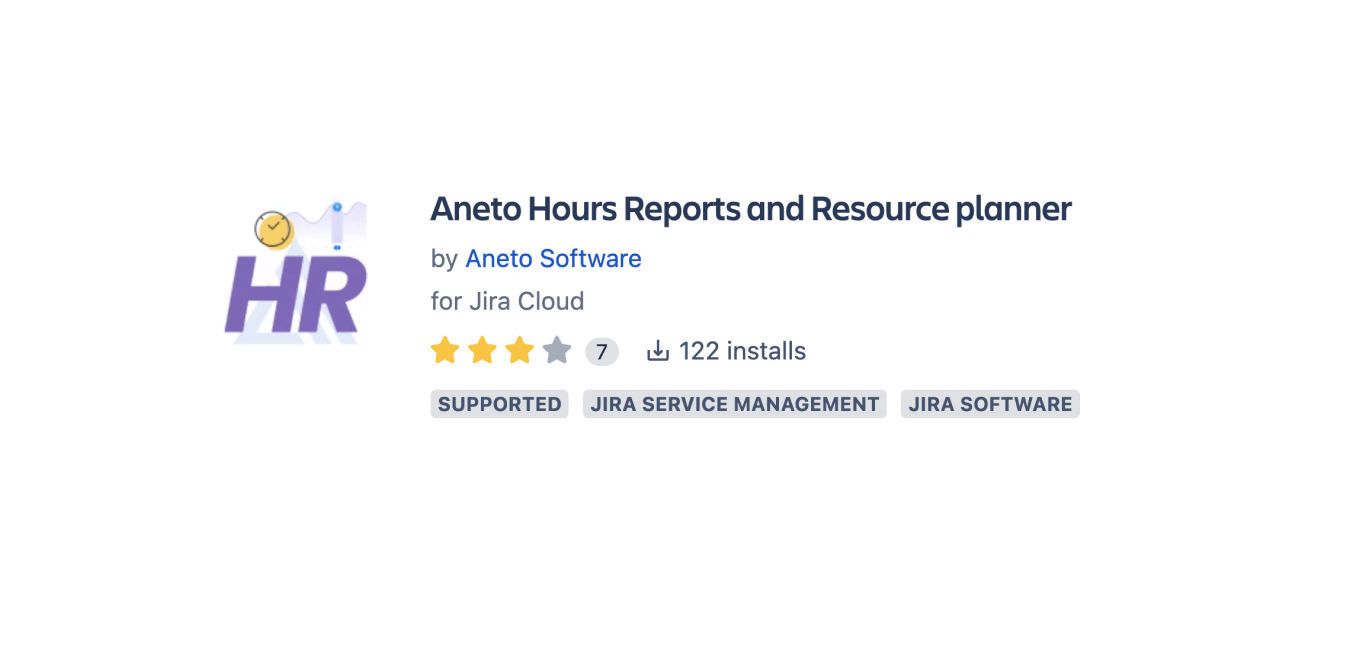Click the download installs icon
The width and height of the screenshot is (1368, 670).
[x=657, y=350]
